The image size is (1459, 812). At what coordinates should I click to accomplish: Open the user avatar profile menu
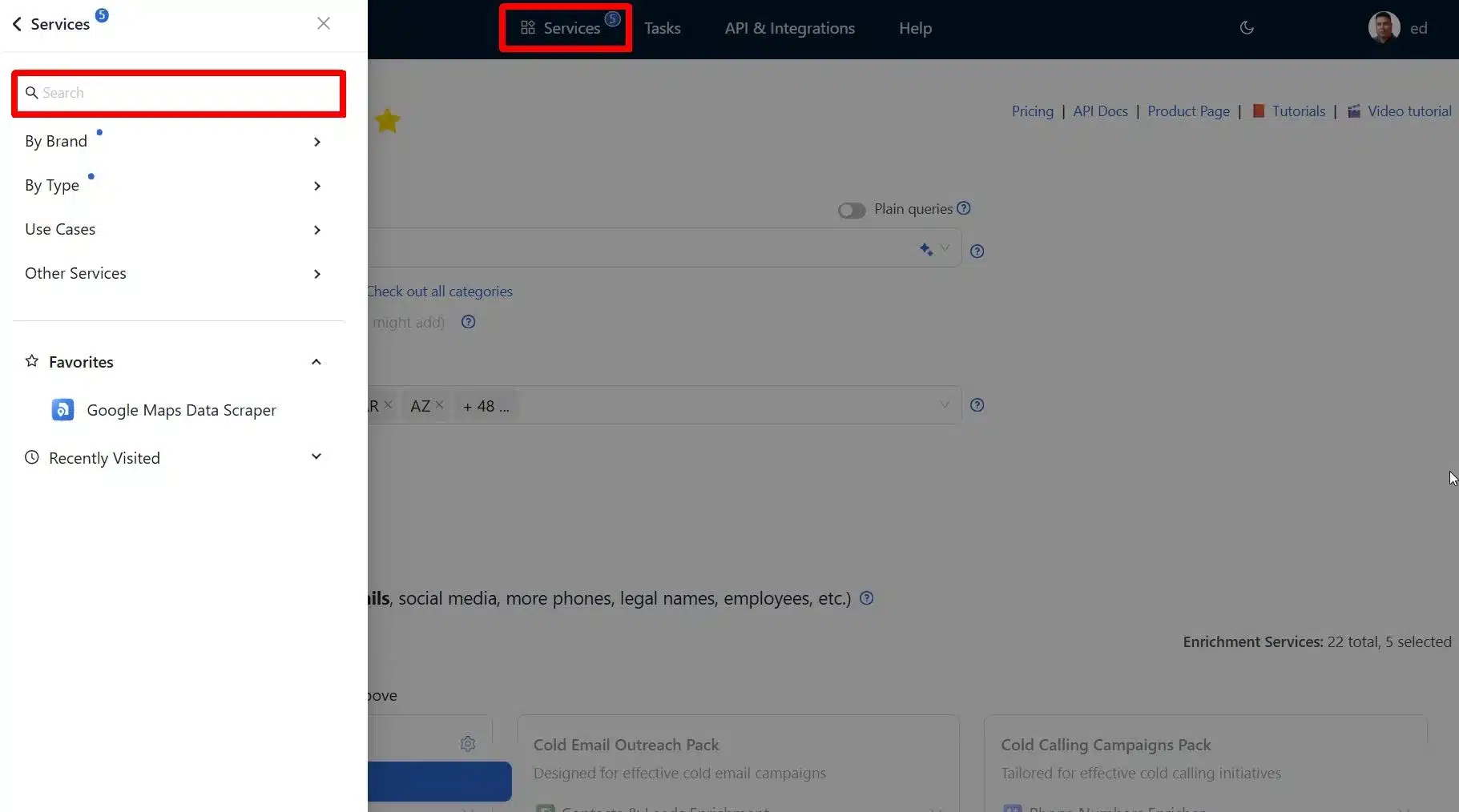[x=1383, y=28]
